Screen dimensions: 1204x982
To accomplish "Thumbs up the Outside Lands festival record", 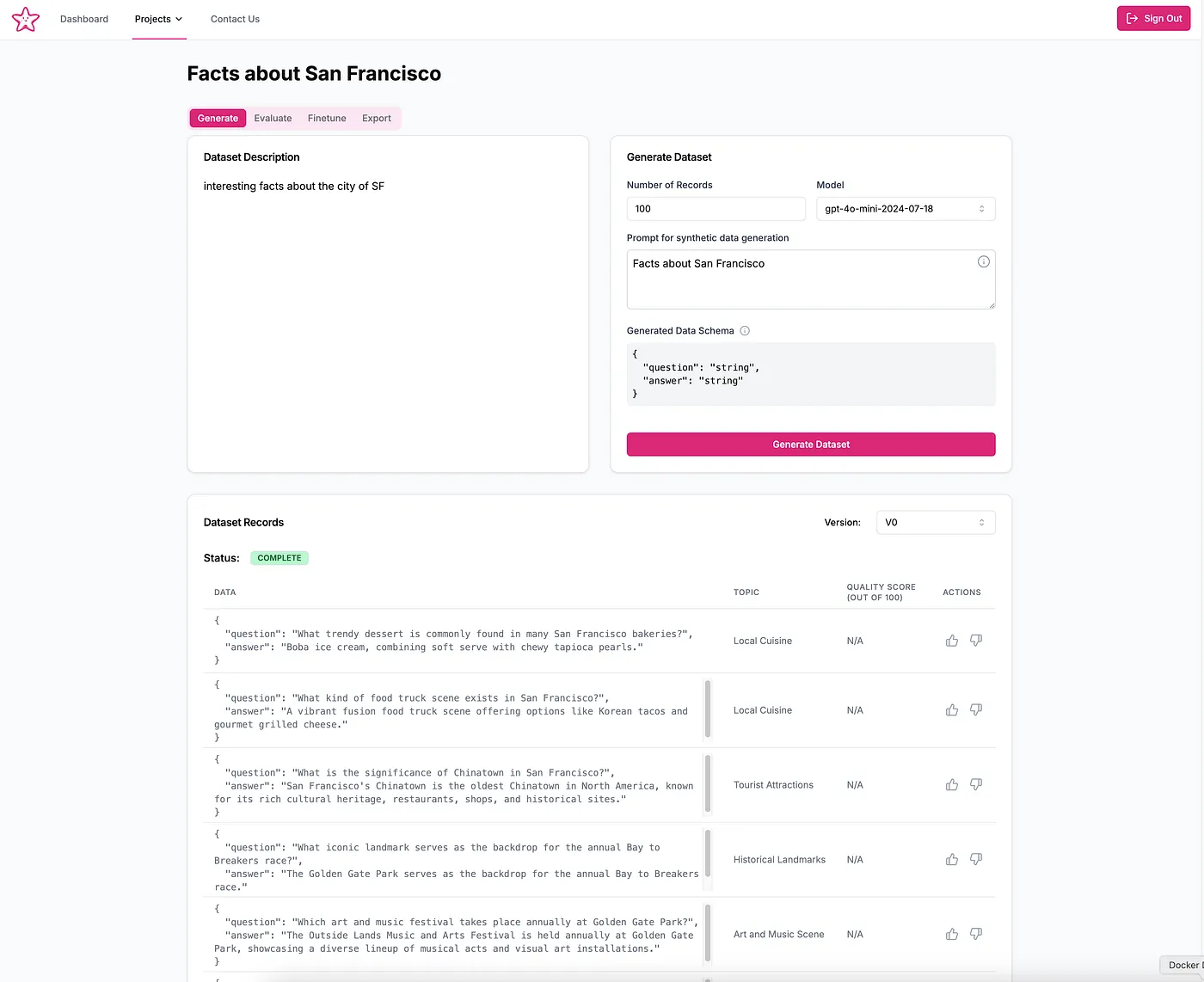I will 951,934.
